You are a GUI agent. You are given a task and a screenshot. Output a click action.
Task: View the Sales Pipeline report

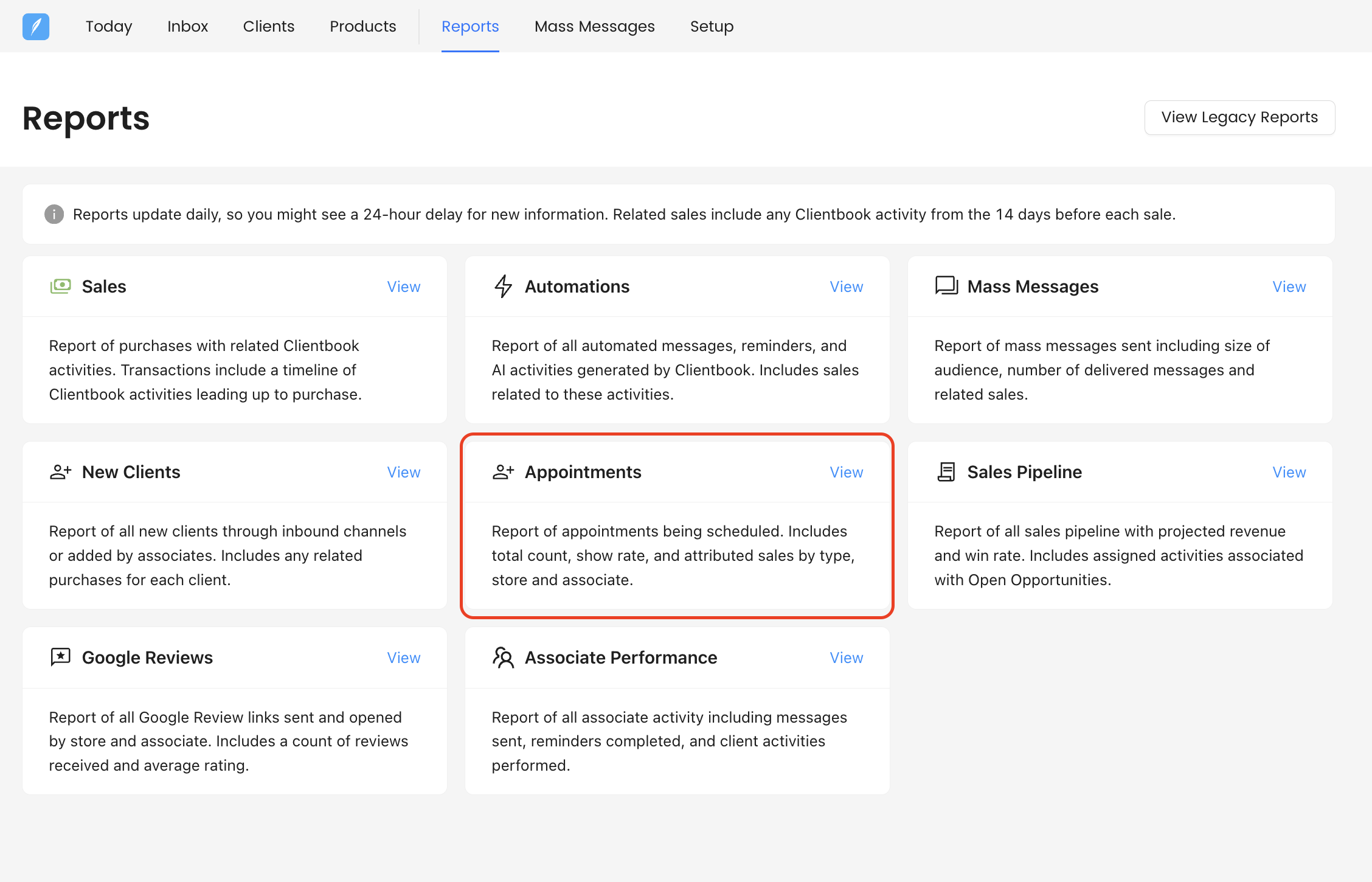coord(1289,471)
